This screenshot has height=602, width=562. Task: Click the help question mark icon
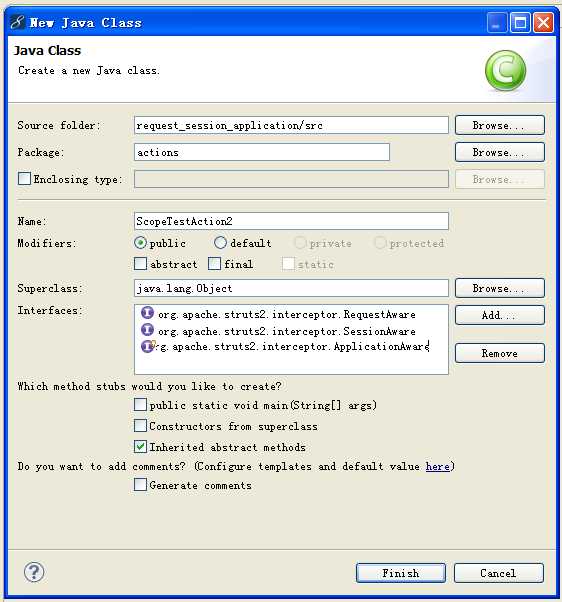pyautogui.click(x=34, y=572)
